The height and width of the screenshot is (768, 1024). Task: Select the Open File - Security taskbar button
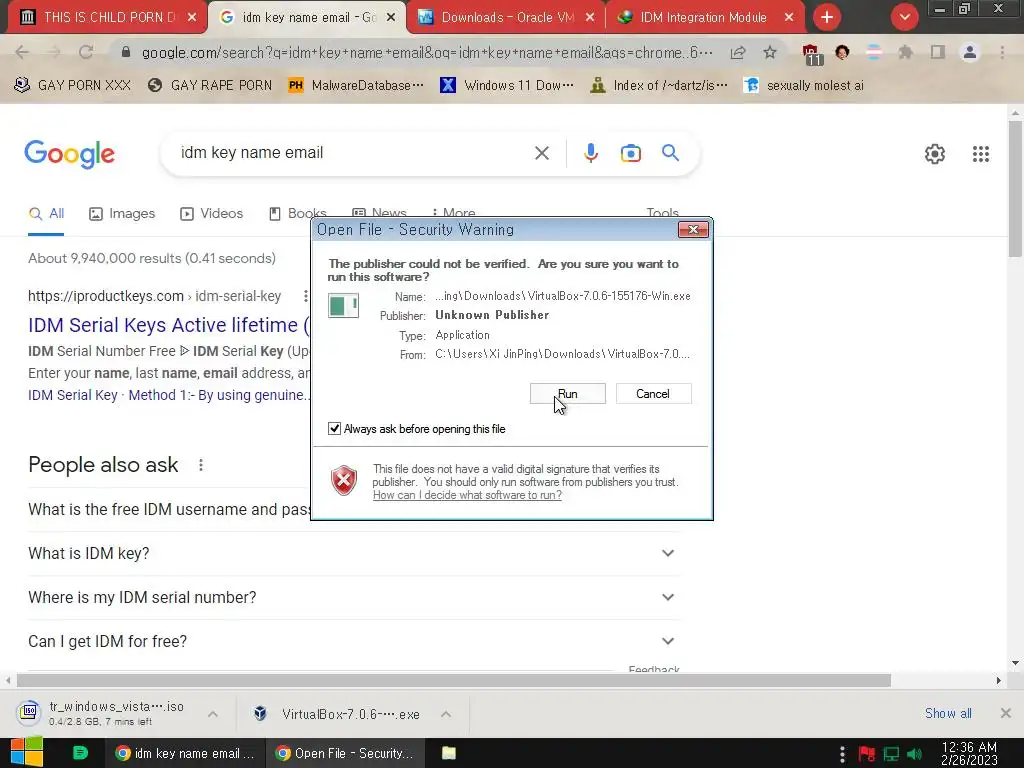coord(345,753)
